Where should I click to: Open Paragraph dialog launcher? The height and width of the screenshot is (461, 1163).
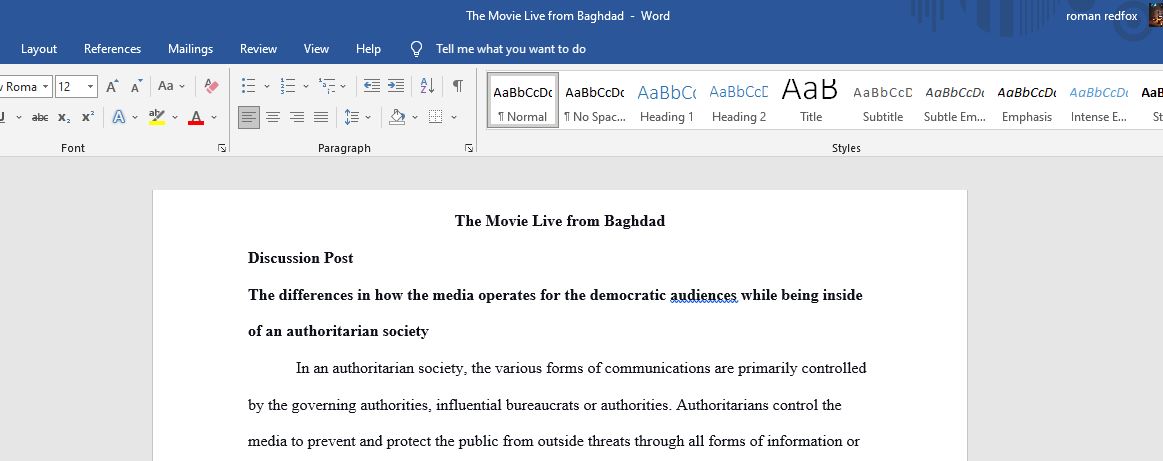click(x=469, y=148)
